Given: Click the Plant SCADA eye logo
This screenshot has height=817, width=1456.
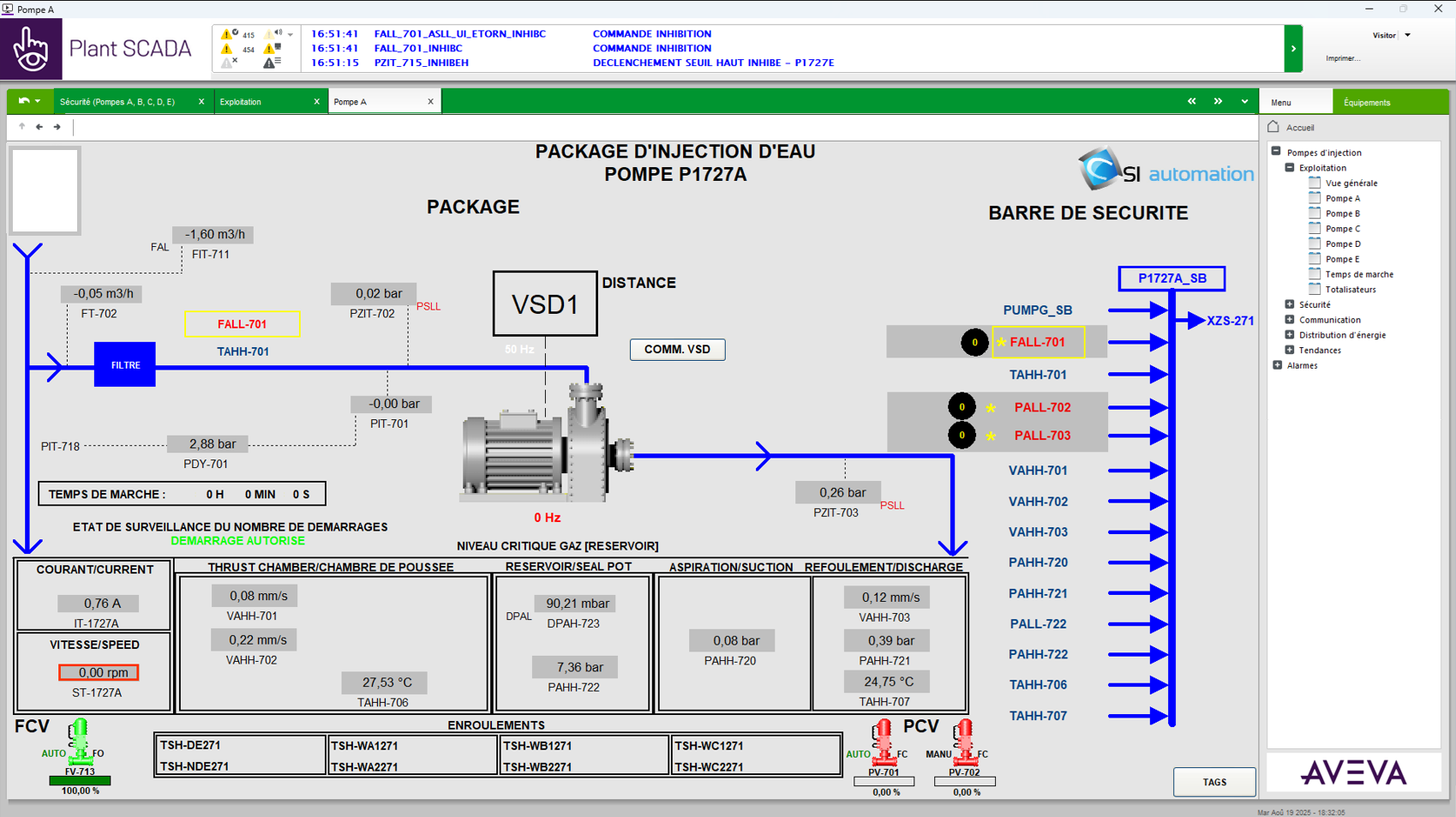Looking at the screenshot, I should pos(32,50).
